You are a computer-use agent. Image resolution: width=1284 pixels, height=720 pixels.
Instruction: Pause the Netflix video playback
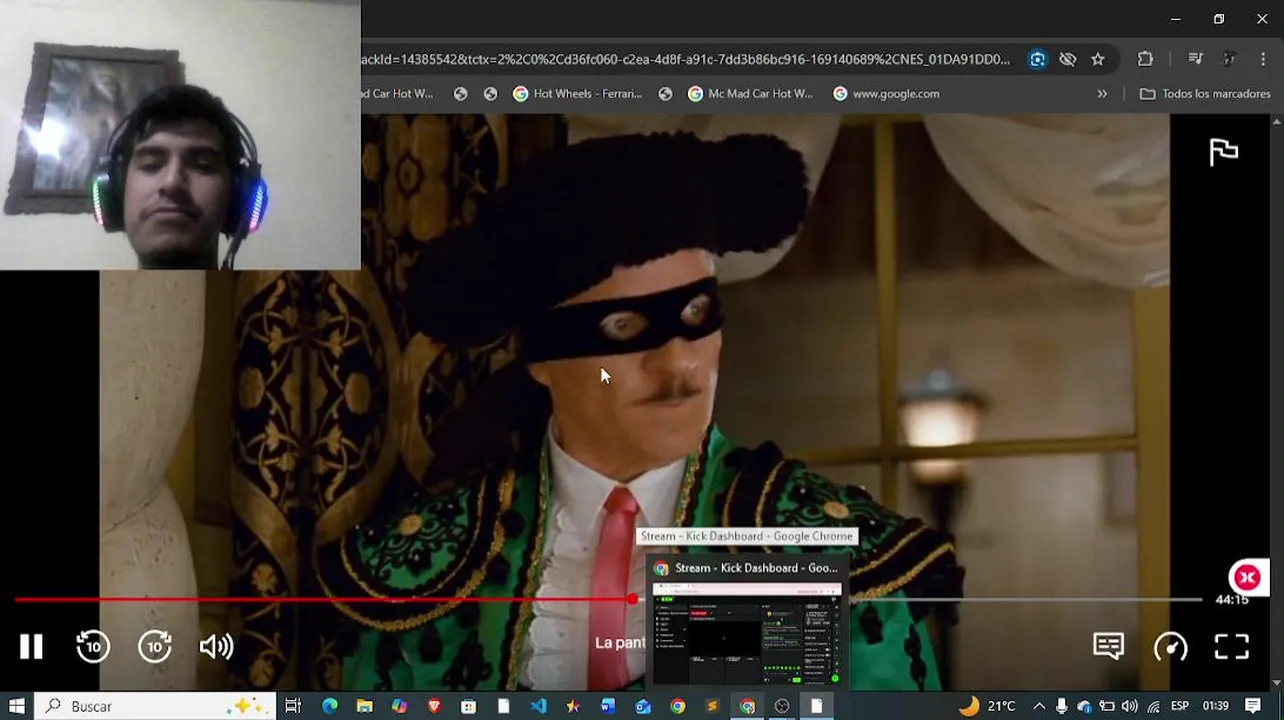pos(31,647)
